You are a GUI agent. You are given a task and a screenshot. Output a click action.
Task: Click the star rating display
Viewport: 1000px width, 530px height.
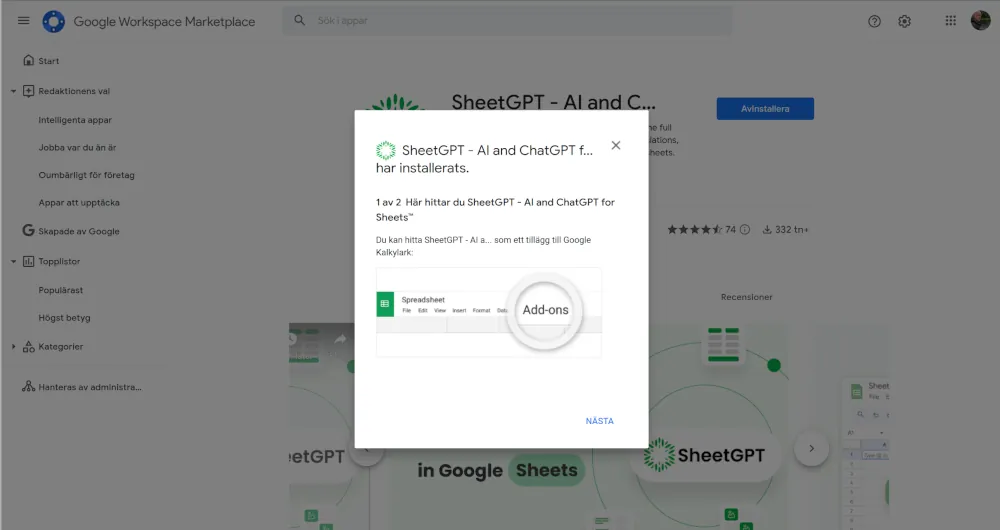tap(695, 230)
